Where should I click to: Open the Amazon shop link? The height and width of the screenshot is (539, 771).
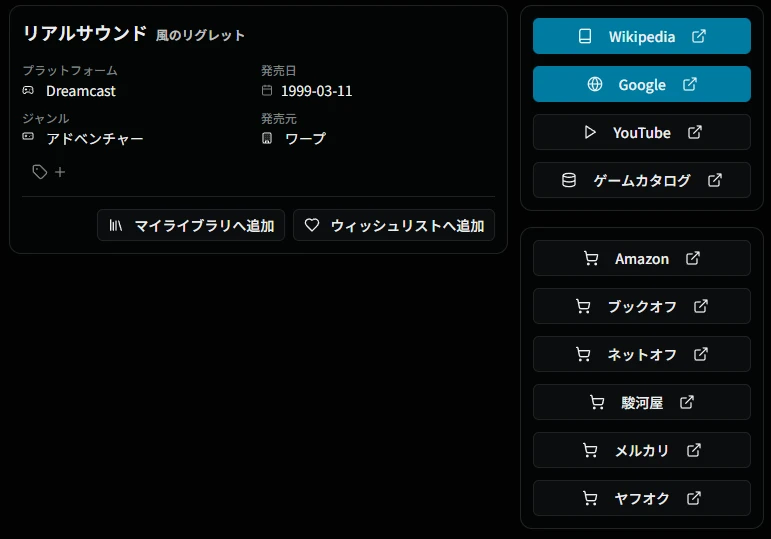pos(642,258)
